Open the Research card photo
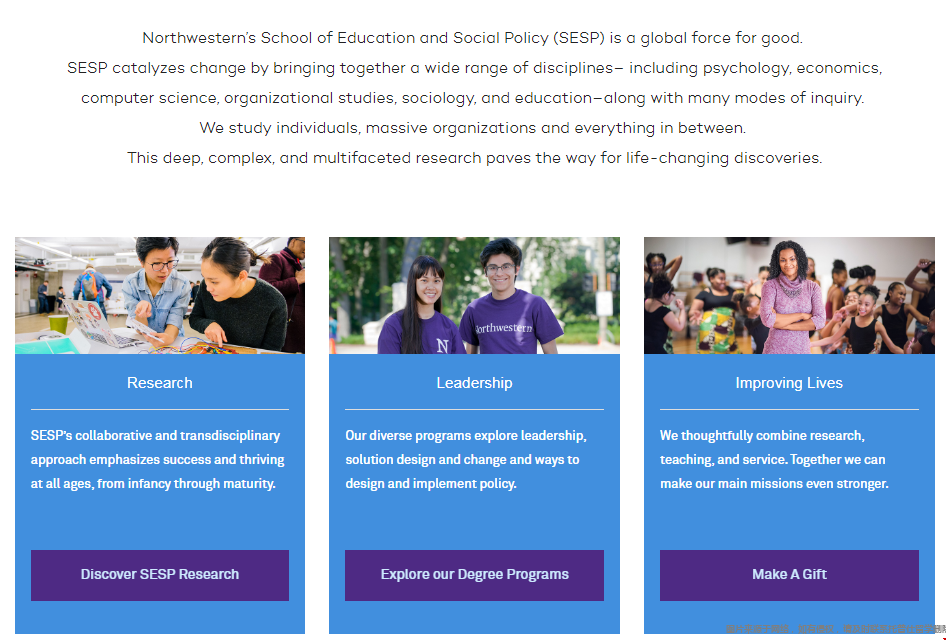This screenshot has height=640, width=946. pos(160,295)
